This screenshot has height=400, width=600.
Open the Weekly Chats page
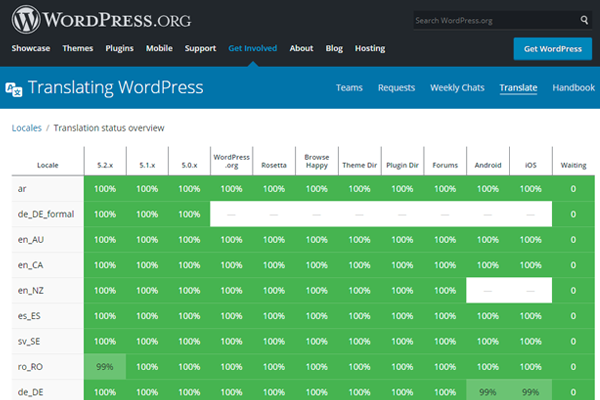[457, 88]
